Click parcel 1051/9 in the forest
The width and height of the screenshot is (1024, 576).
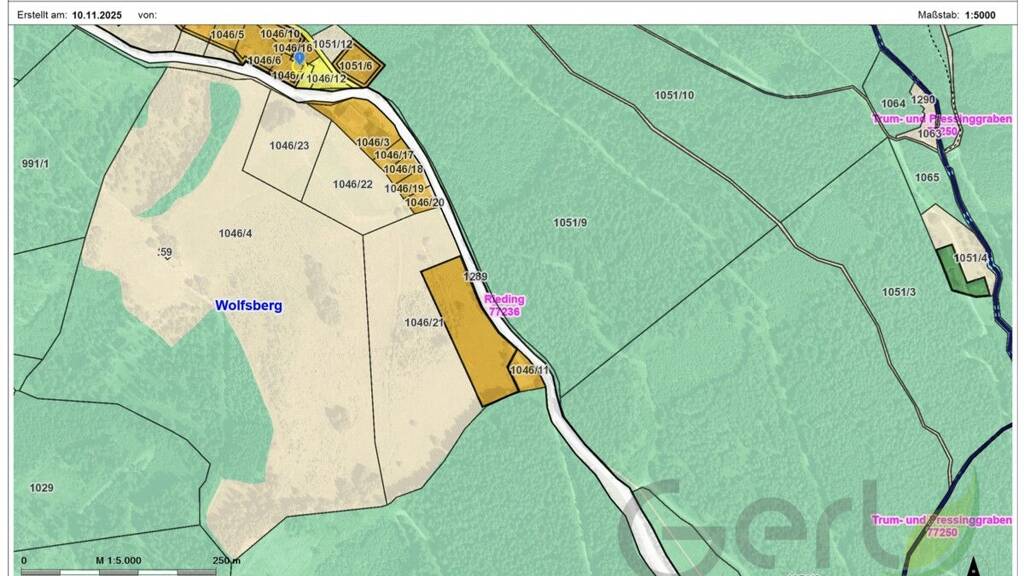point(570,222)
